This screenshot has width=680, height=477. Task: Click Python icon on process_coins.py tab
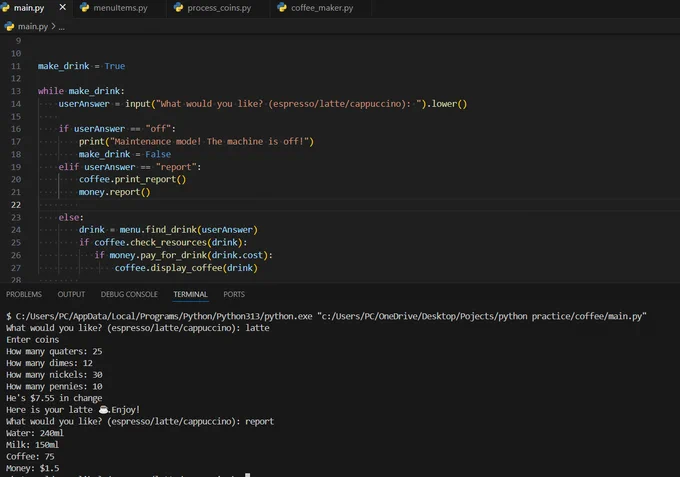click(x=178, y=8)
